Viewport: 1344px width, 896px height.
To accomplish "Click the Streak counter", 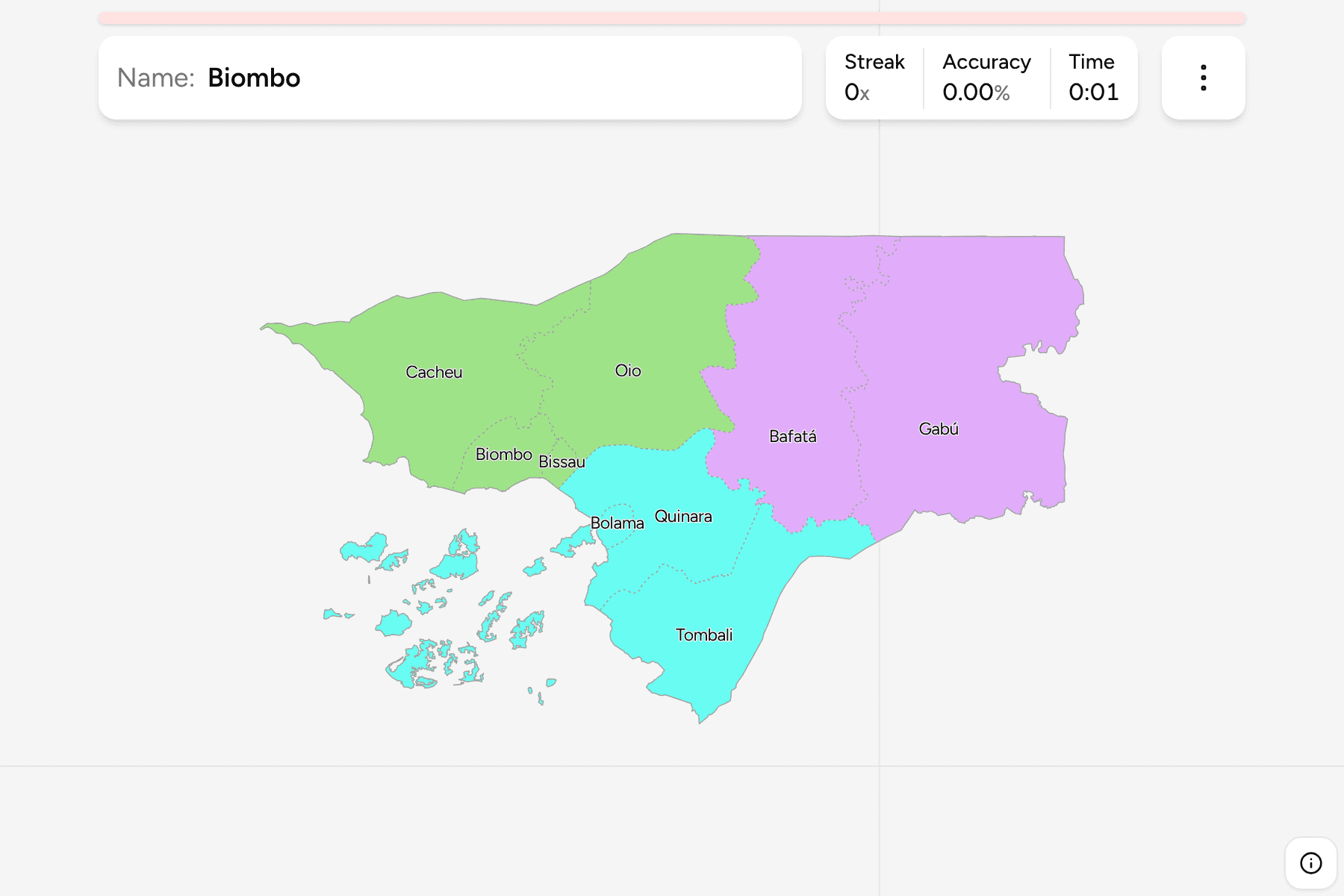I will point(874,78).
